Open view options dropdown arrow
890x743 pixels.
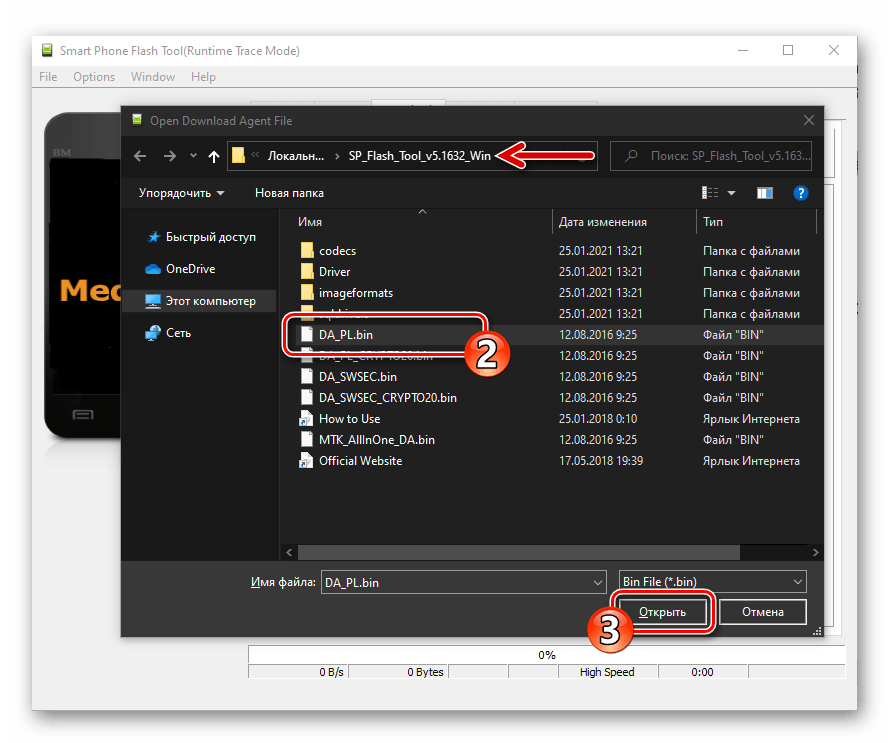point(732,193)
